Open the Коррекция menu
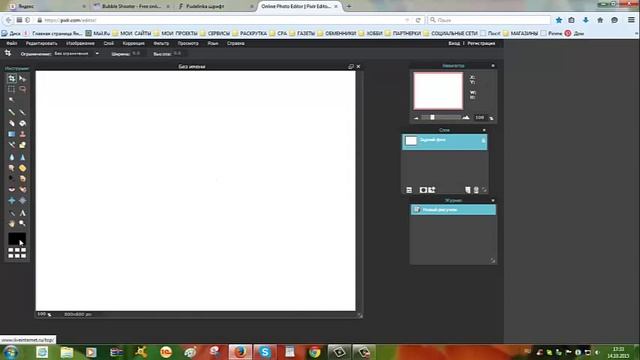 (x=133, y=43)
